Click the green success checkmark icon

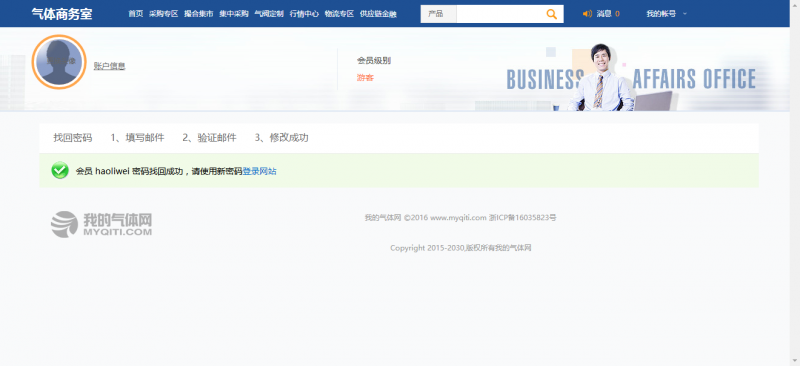pos(60,170)
